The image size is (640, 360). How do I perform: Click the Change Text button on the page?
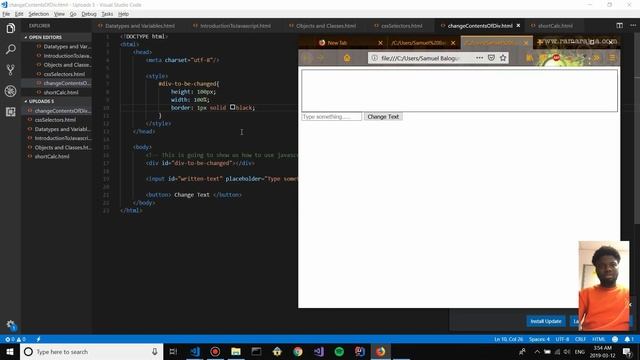click(383, 117)
